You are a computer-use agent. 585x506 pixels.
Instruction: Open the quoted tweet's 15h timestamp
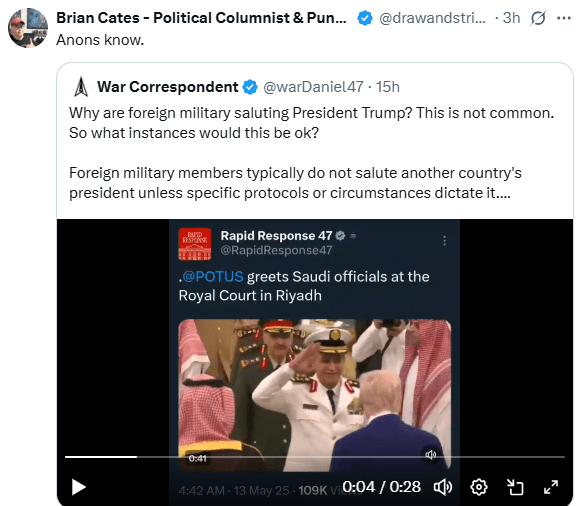387,87
